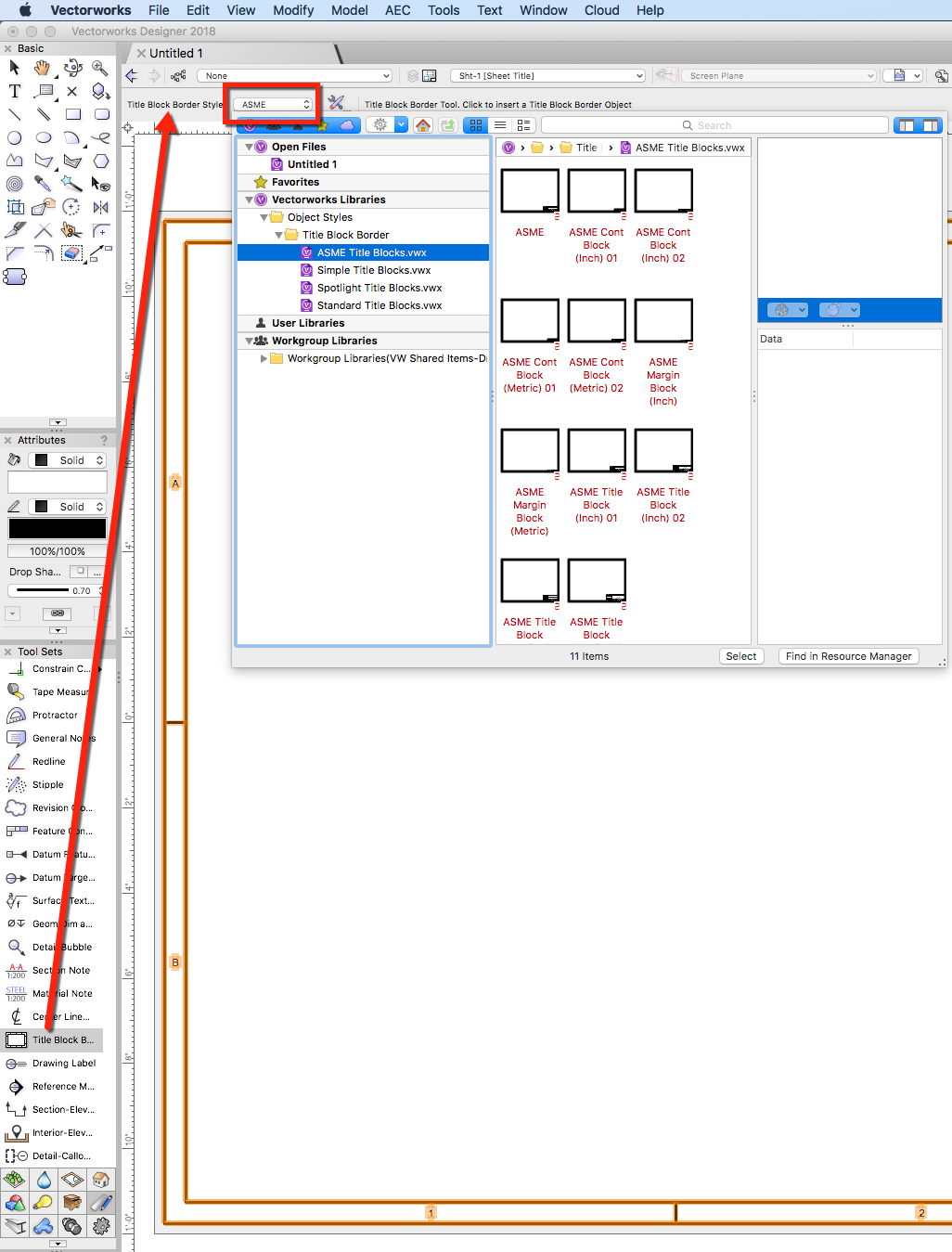This screenshot has width=952, height=1252.
Task: Open the Building Shell house tool set
Action: click(x=101, y=1180)
